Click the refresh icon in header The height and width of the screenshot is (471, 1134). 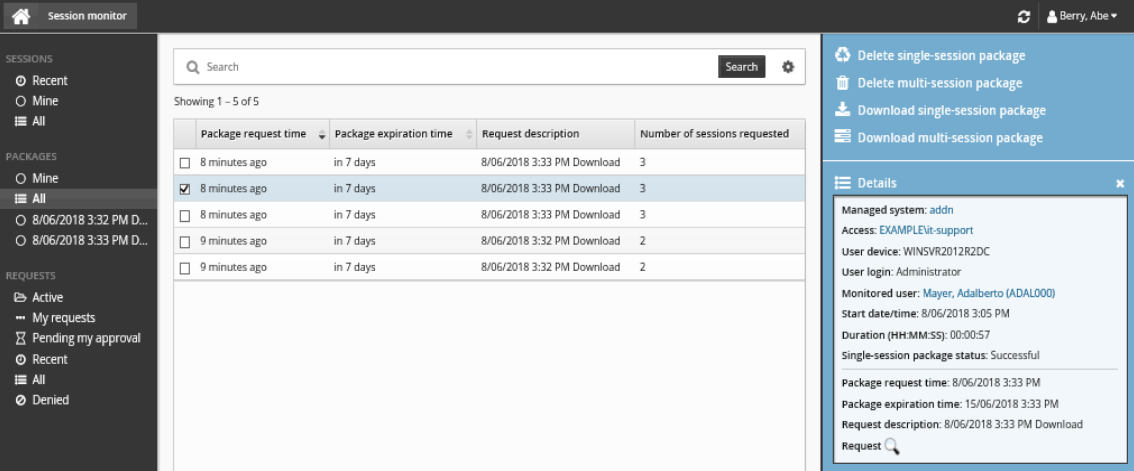click(x=1023, y=16)
